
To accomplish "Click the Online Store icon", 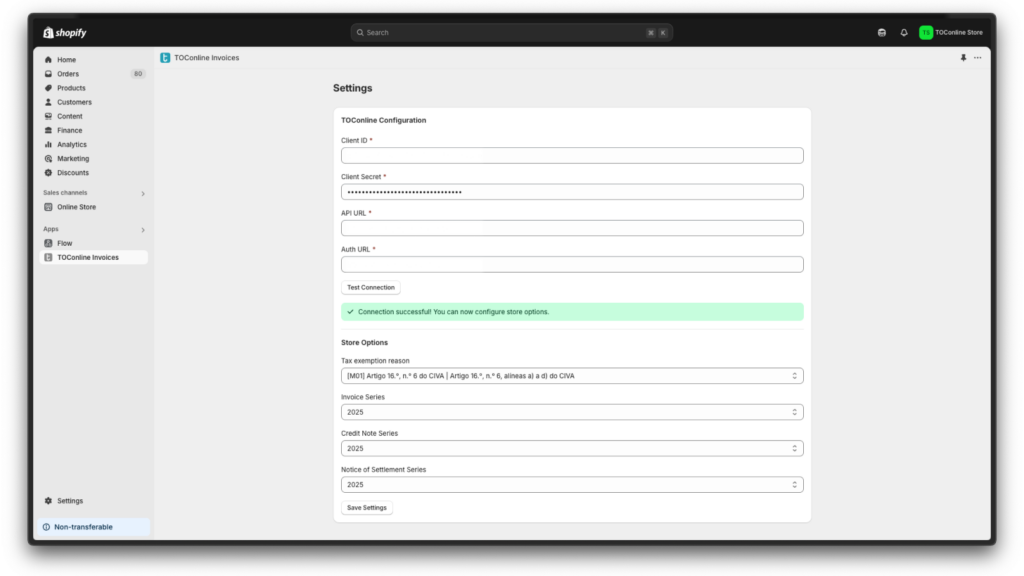I will [x=48, y=207].
